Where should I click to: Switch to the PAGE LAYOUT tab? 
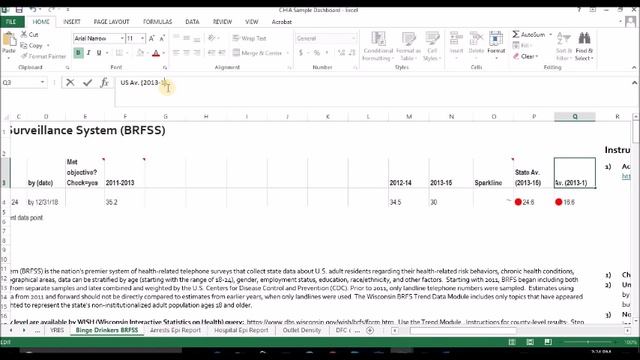[111, 22]
